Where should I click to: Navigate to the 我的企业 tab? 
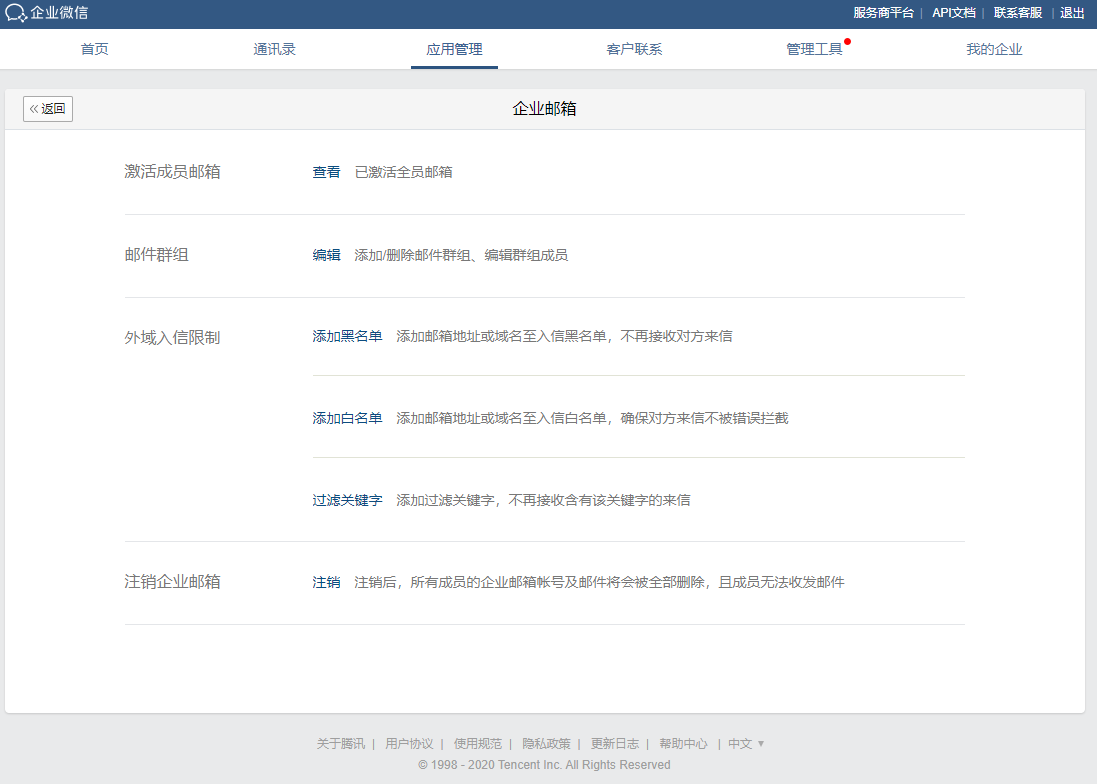tap(994, 49)
